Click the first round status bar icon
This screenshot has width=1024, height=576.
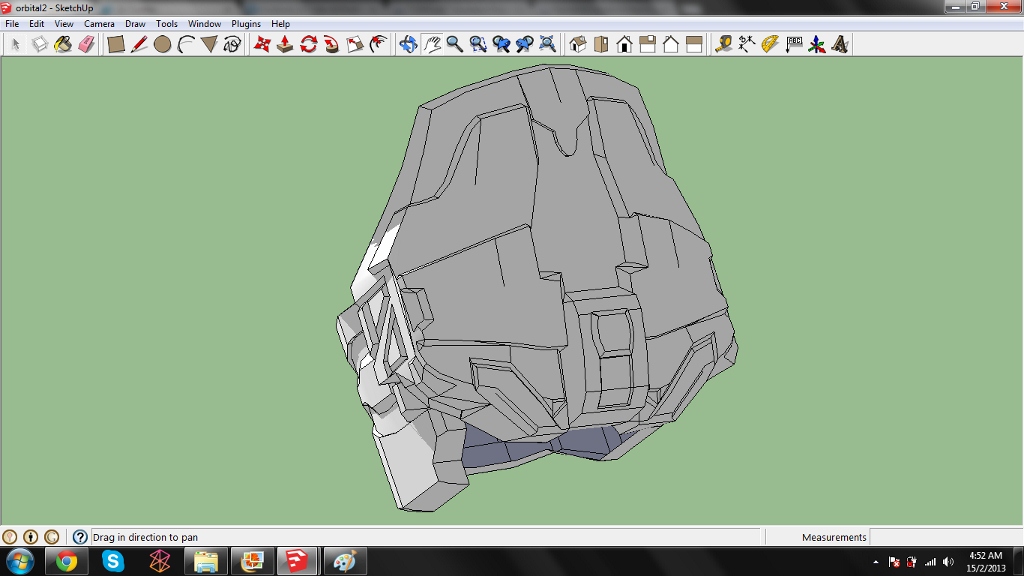coord(10,537)
